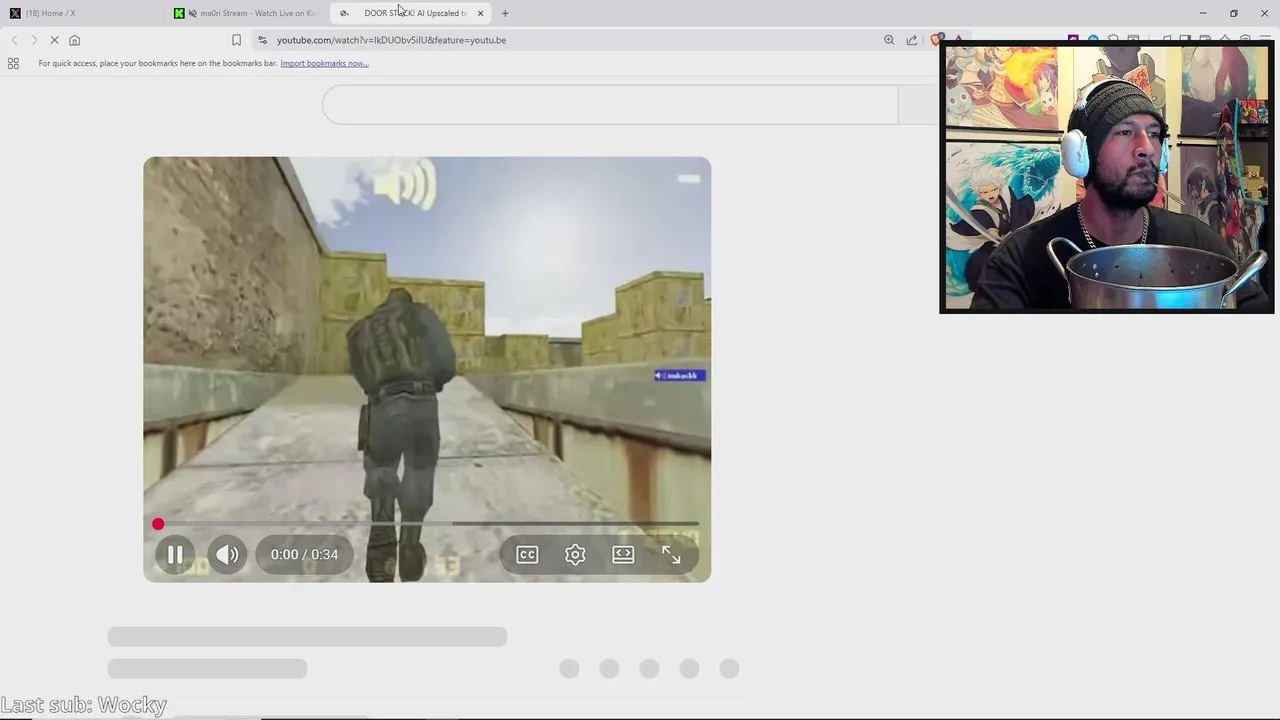Open the video settings gear
This screenshot has height=720, width=1280.
pyautogui.click(x=575, y=554)
